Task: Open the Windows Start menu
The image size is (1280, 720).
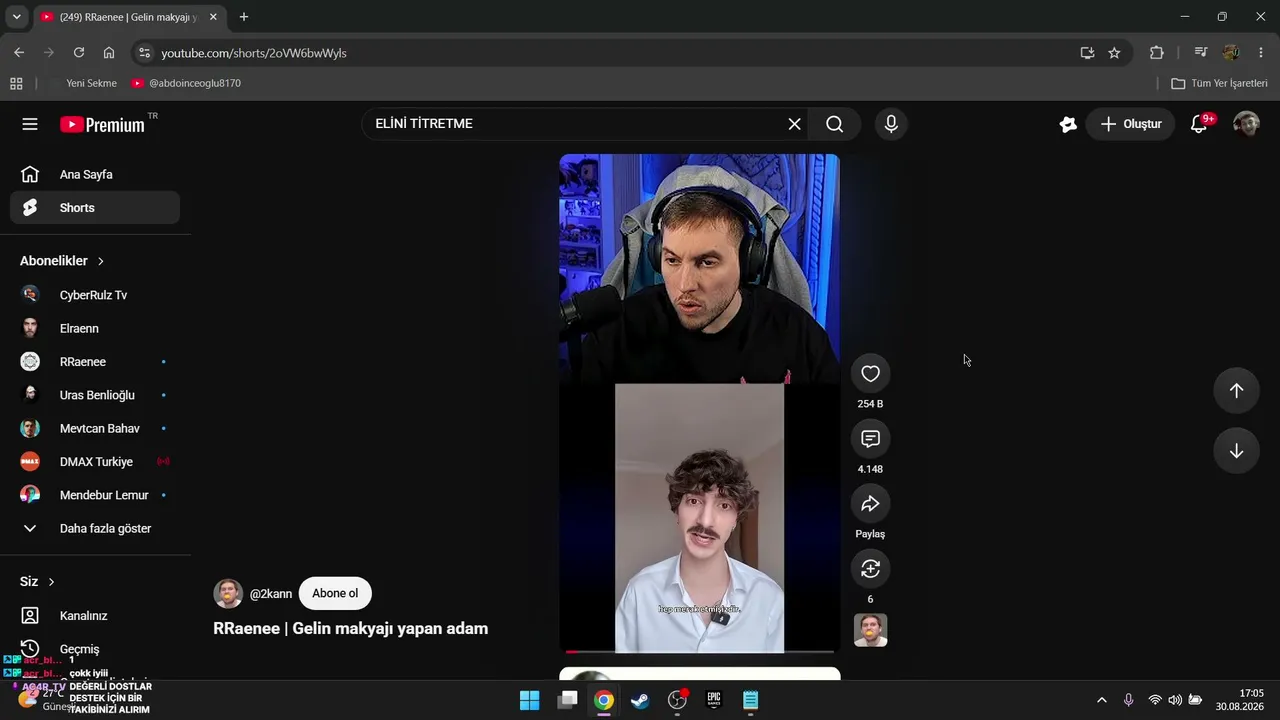Action: [530, 700]
